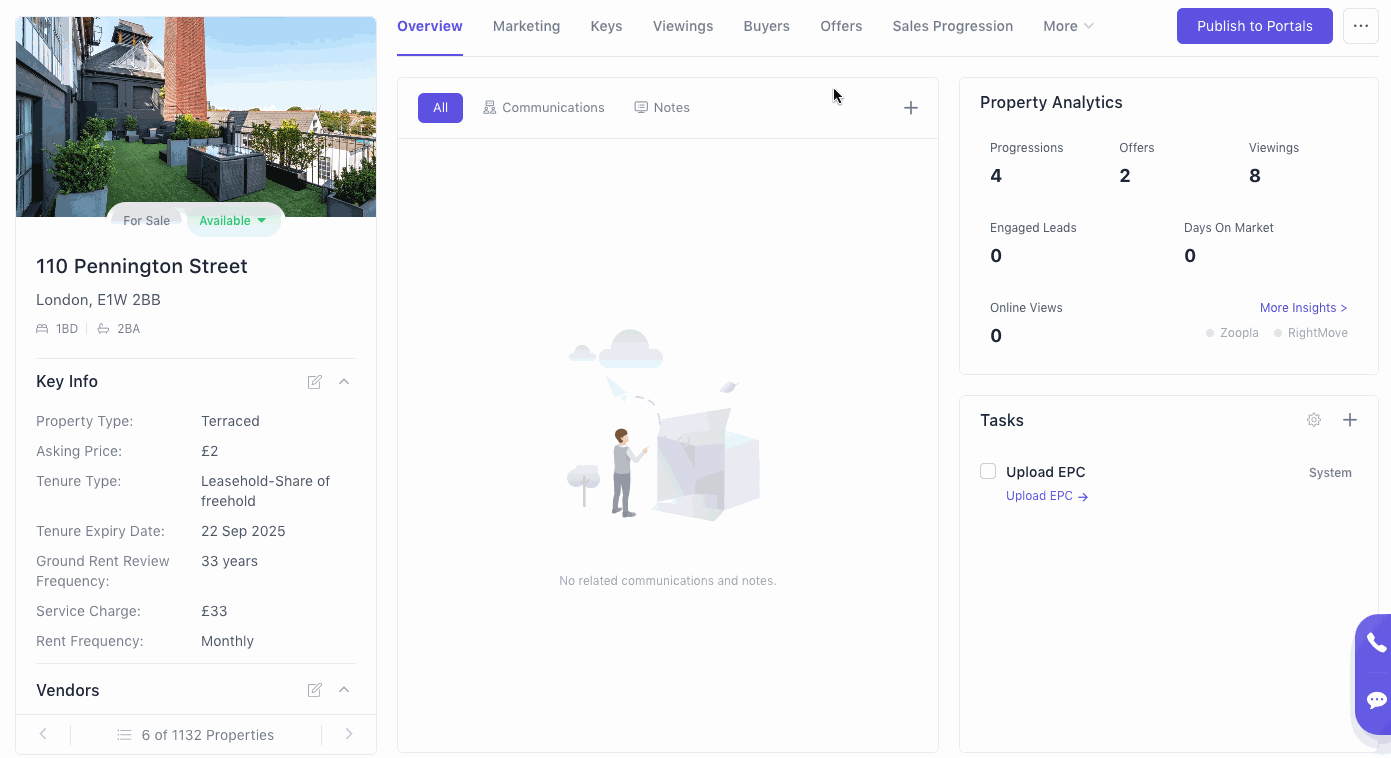
Task: Tick the Upload EPC task checkbox
Action: point(988,471)
